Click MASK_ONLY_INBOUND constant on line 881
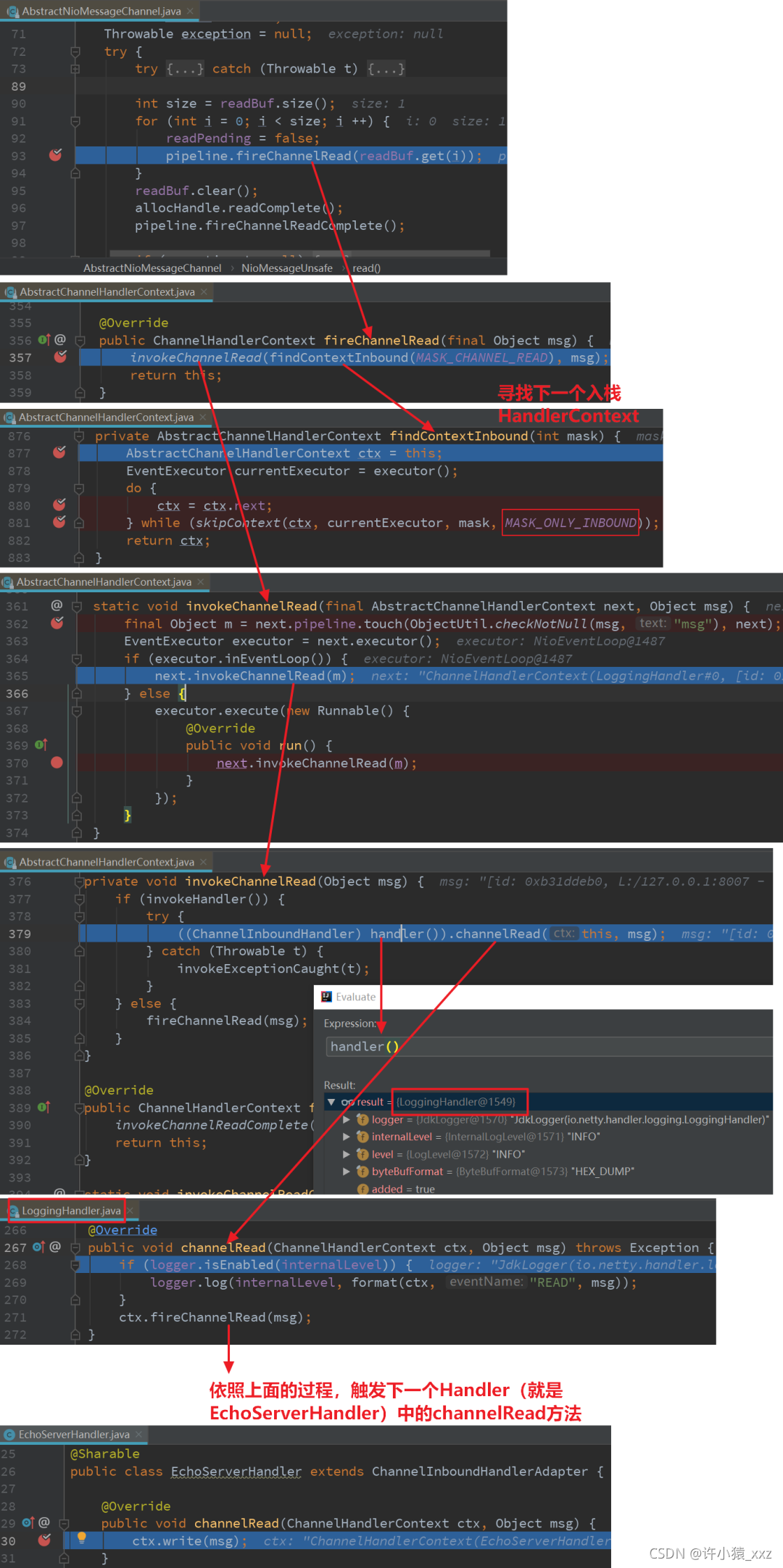The height and width of the screenshot is (1568, 783). tap(571, 523)
